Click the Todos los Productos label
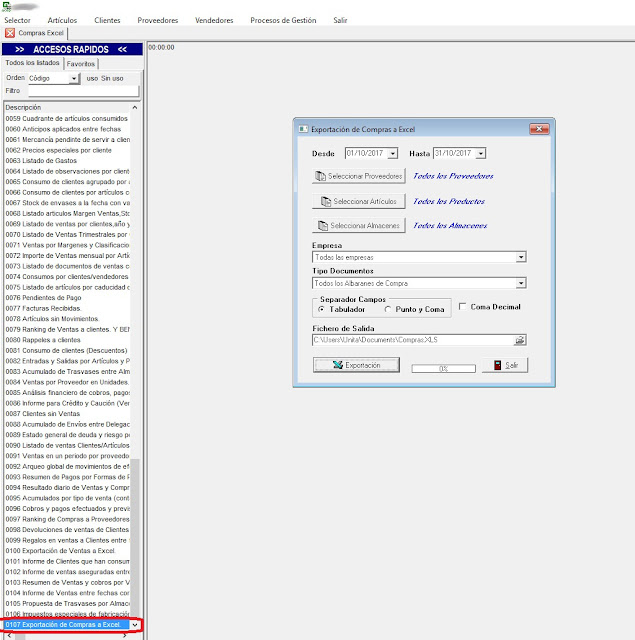The image size is (635, 640). (x=449, y=201)
